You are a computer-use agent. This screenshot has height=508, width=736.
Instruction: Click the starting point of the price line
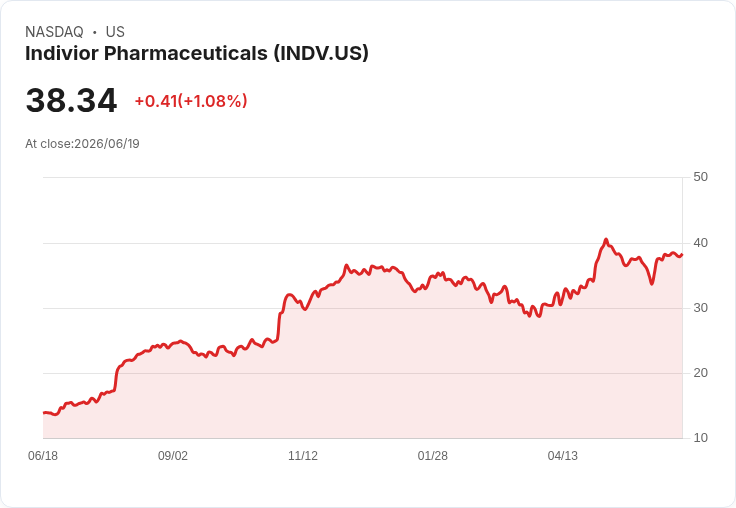pos(44,413)
